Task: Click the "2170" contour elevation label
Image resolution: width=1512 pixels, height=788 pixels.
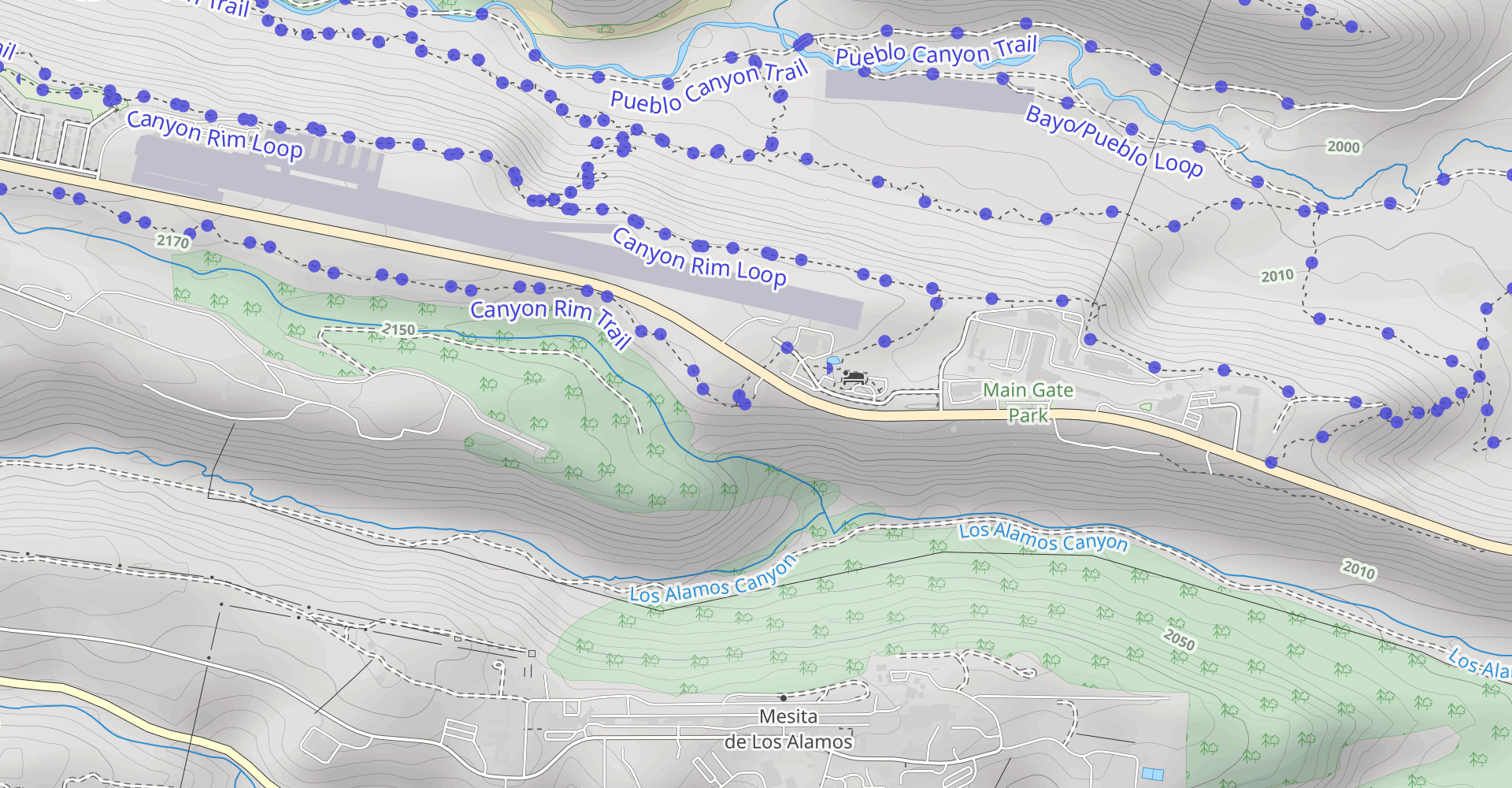Action: click(172, 241)
